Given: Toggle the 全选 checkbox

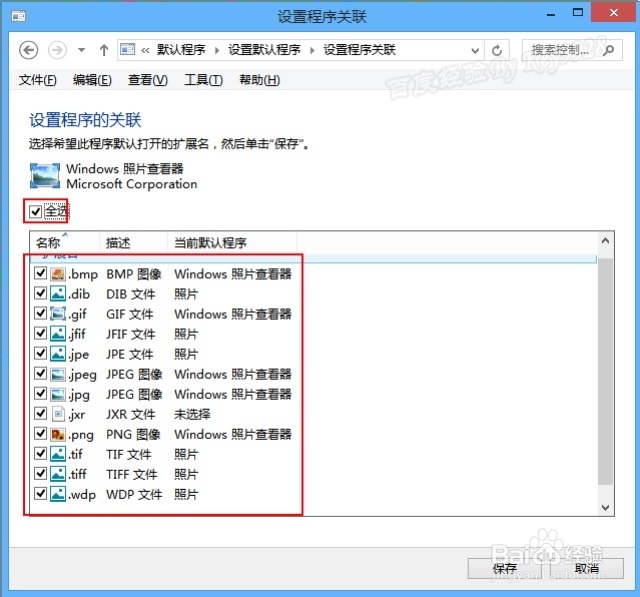Looking at the screenshot, I should point(35,211).
